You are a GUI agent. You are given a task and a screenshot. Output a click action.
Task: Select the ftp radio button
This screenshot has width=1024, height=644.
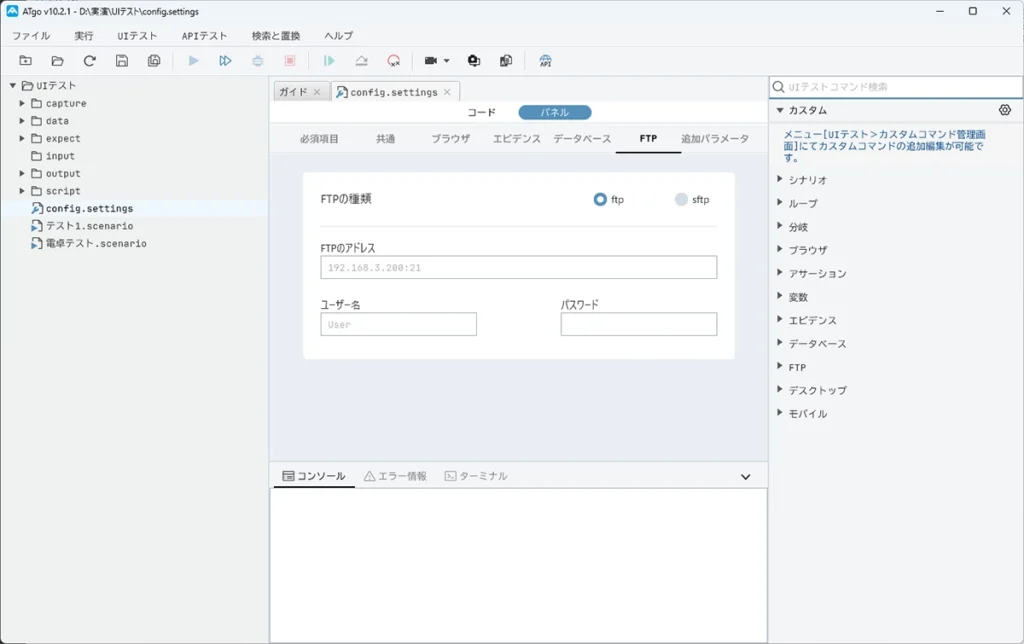[x=600, y=199]
